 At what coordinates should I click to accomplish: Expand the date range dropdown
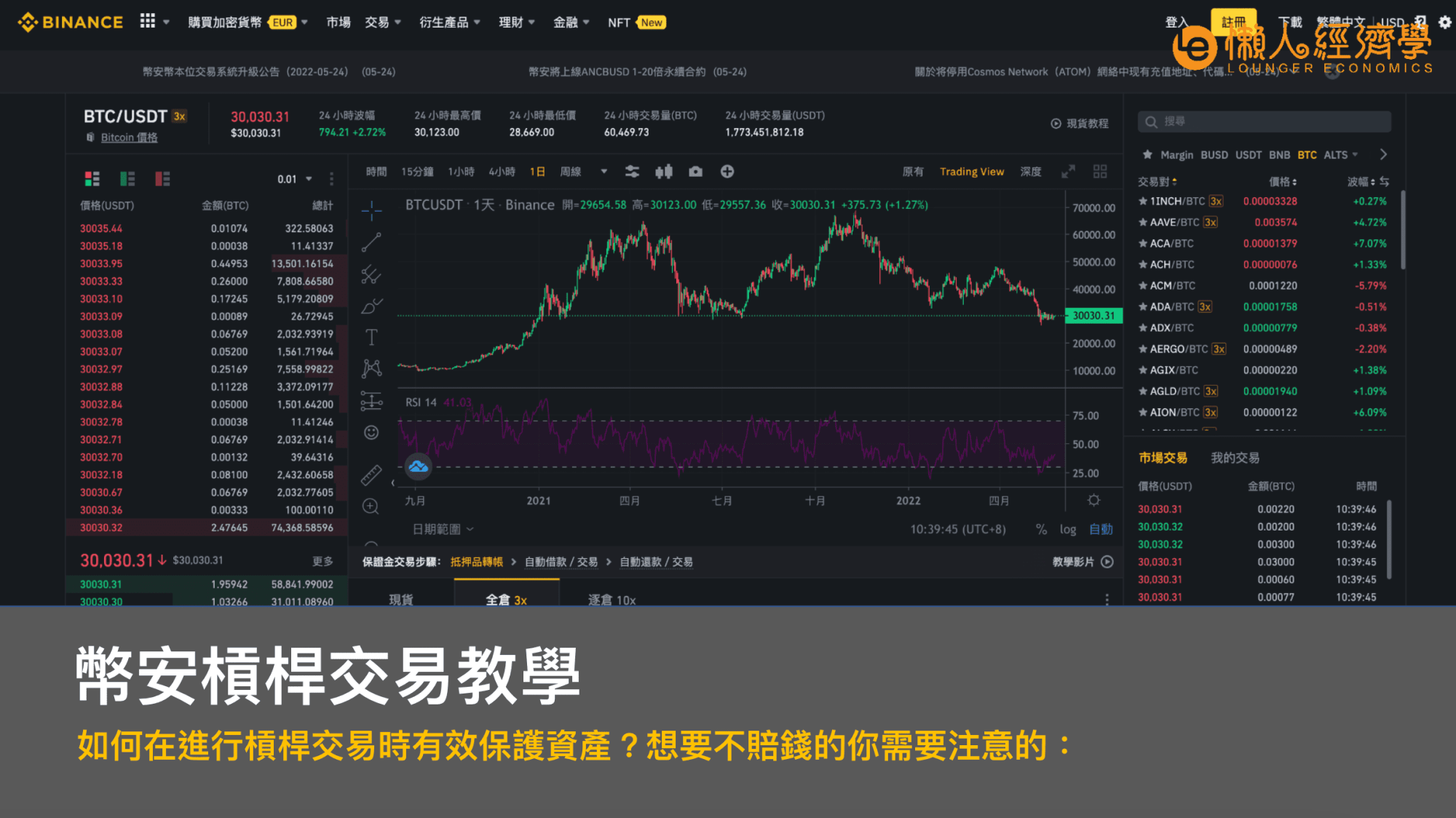(443, 529)
